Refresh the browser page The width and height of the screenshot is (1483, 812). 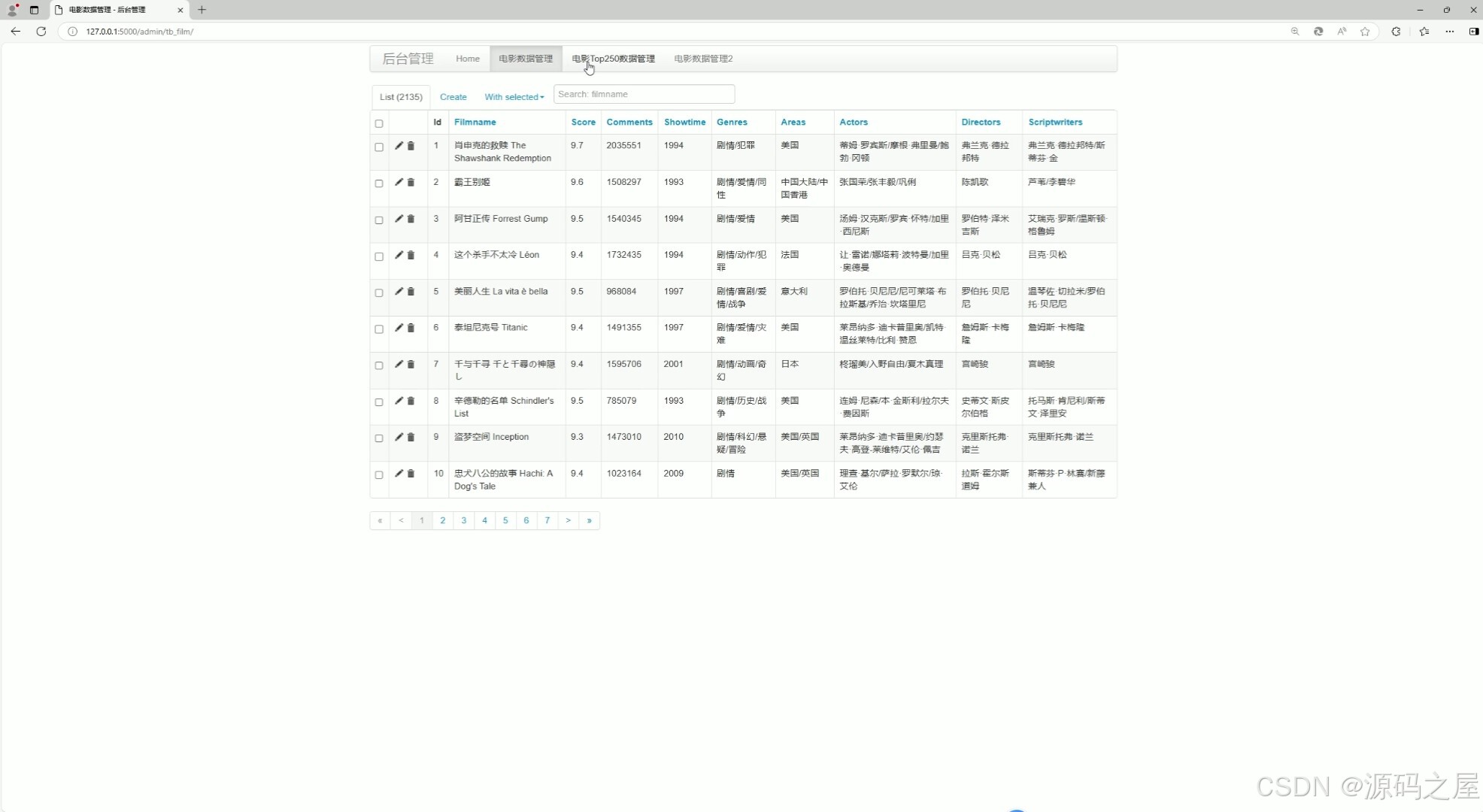click(41, 32)
